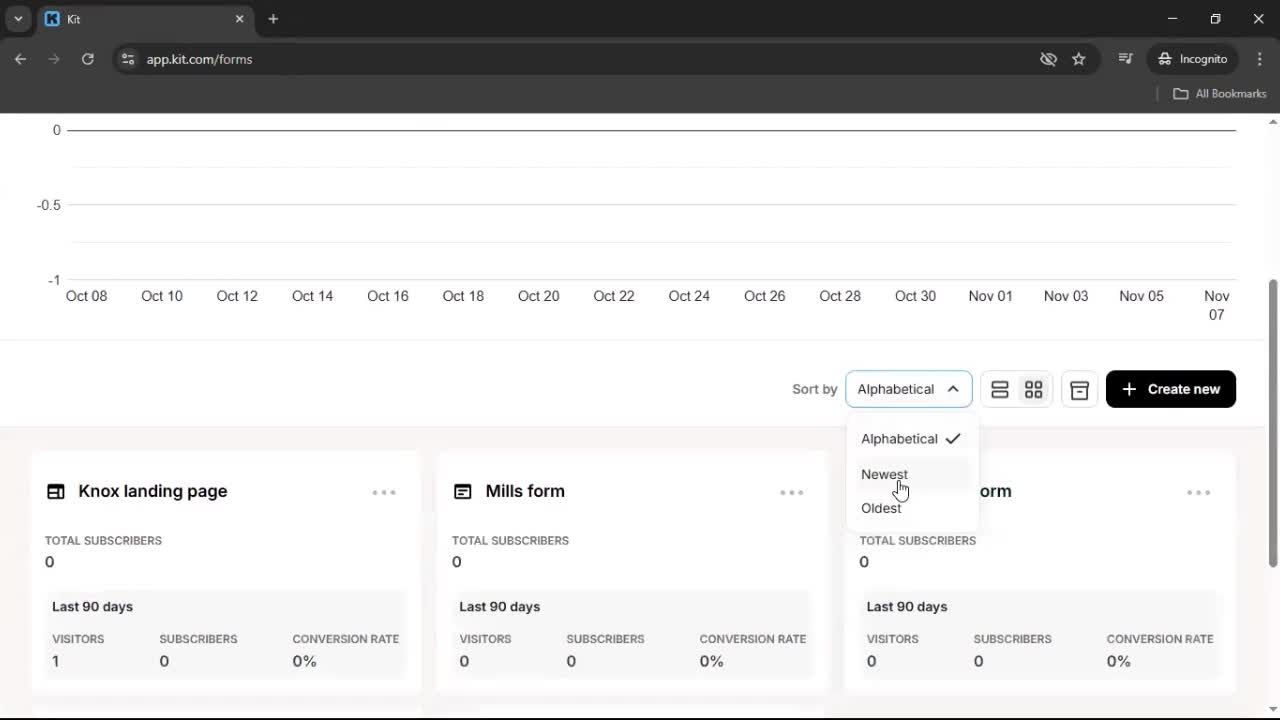The height and width of the screenshot is (720, 1280).
Task: Click the page vertical scrollbar
Action: tap(1272, 420)
